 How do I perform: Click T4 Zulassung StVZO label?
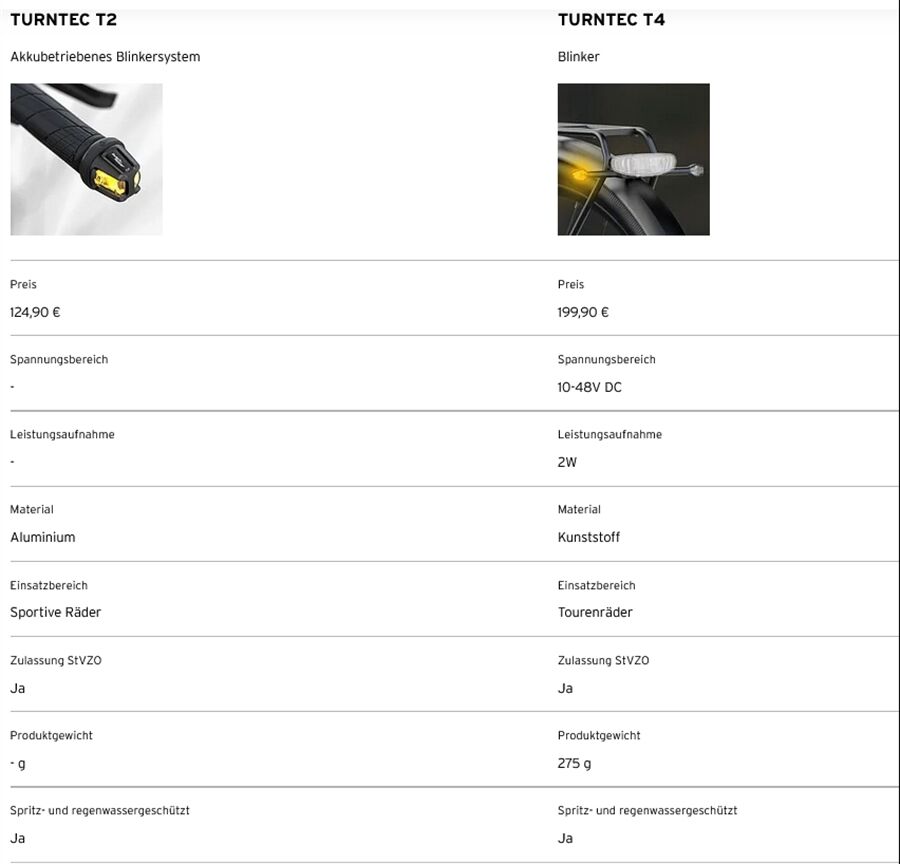coord(603,661)
